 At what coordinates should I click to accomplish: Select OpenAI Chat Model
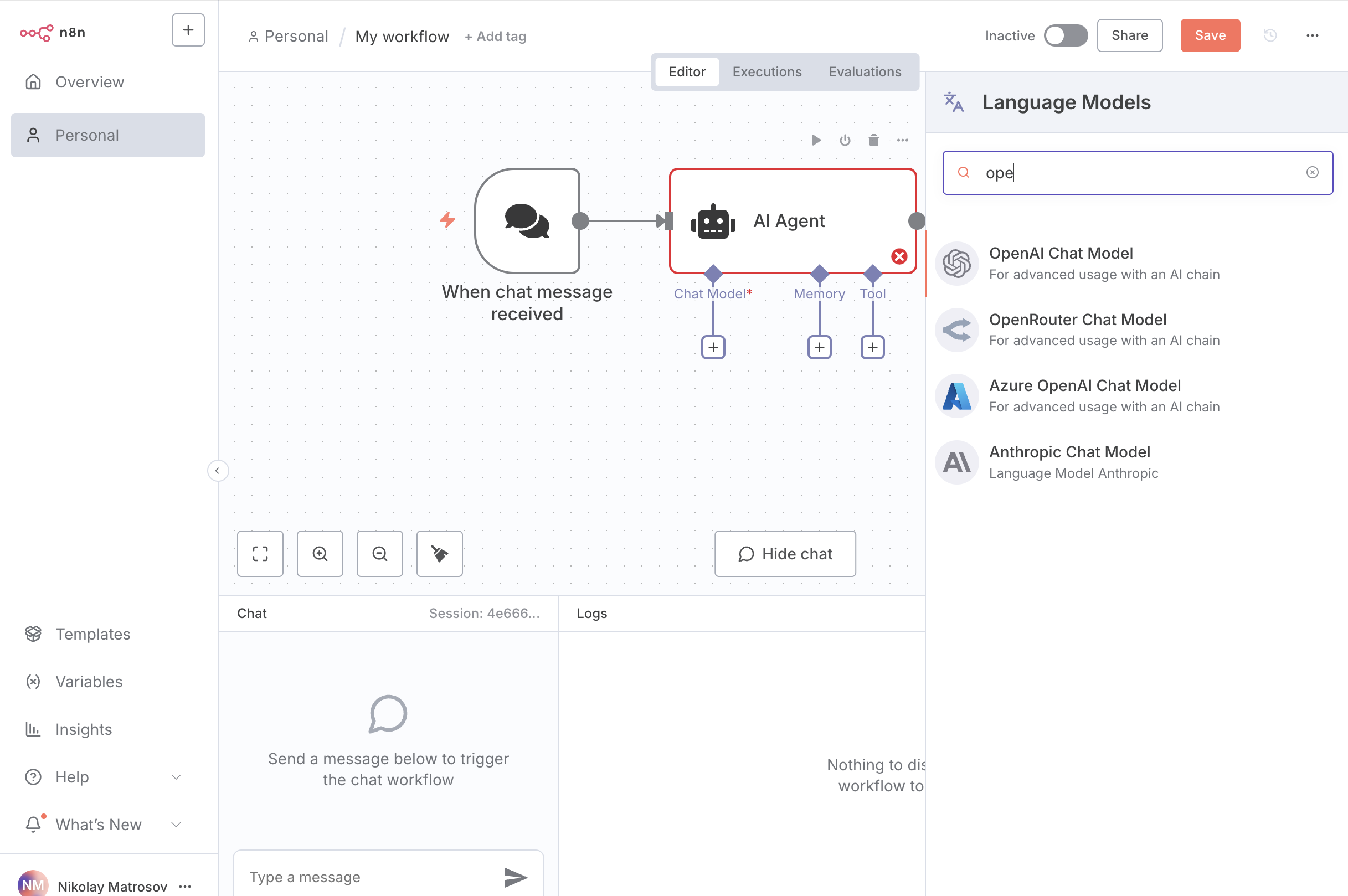(x=1136, y=264)
